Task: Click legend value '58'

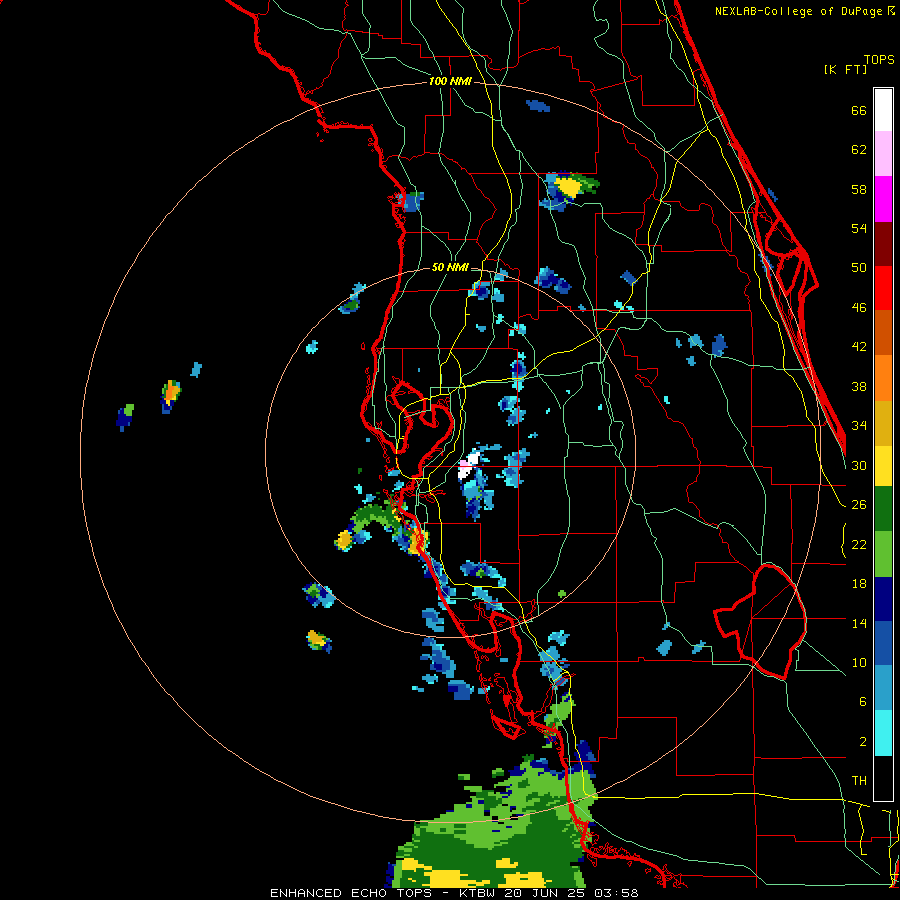Action: pos(859,189)
